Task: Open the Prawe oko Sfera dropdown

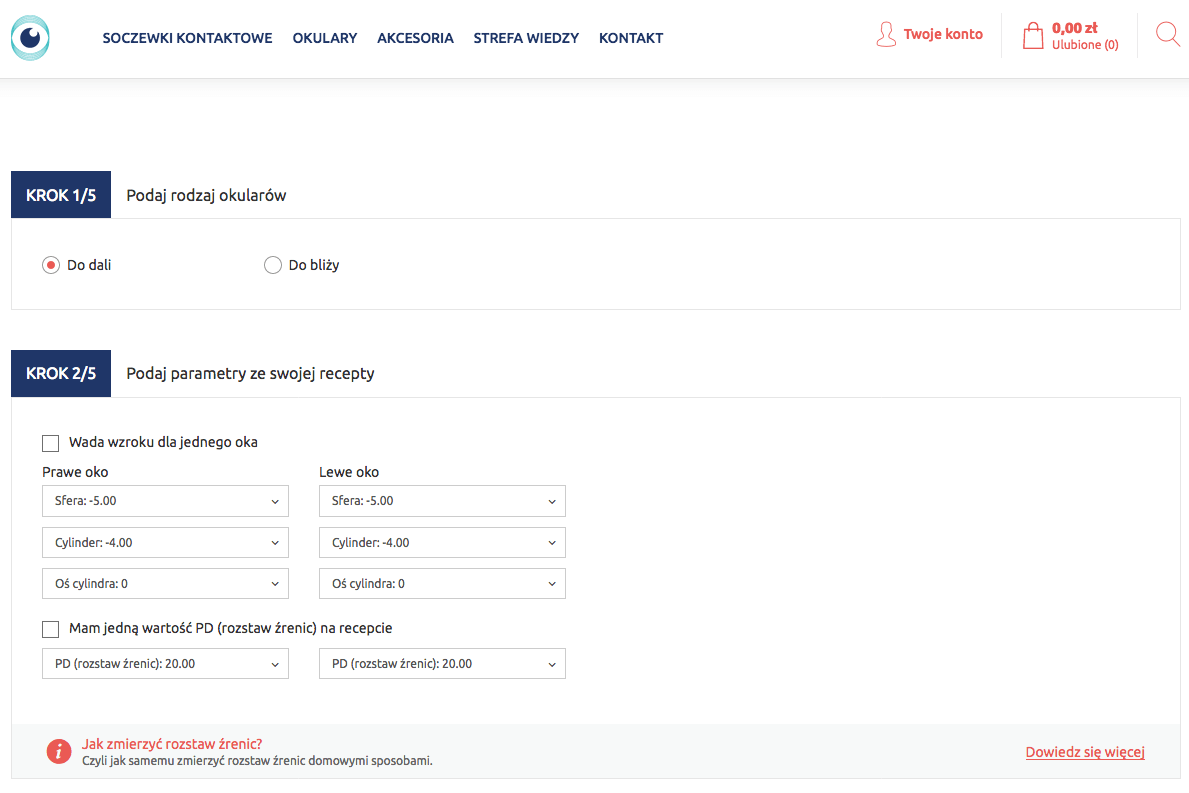Action: click(165, 501)
